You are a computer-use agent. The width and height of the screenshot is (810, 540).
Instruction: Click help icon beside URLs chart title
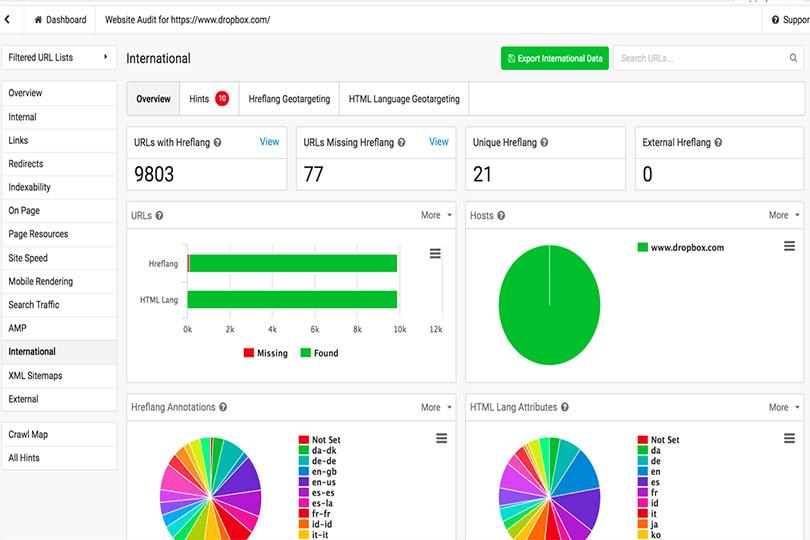(159, 215)
